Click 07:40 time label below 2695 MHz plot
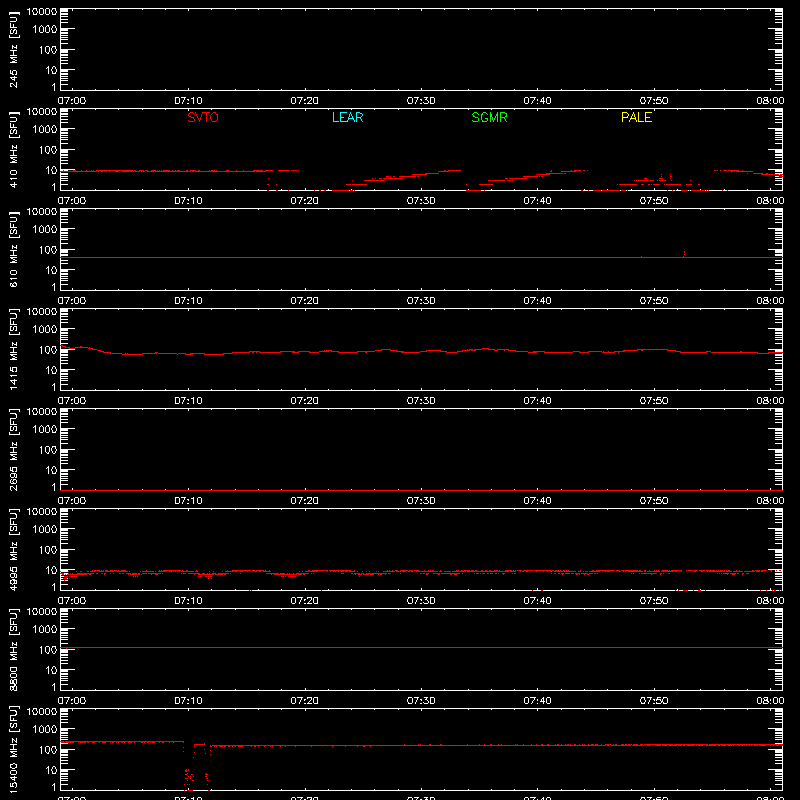The height and width of the screenshot is (800, 800). (537, 501)
